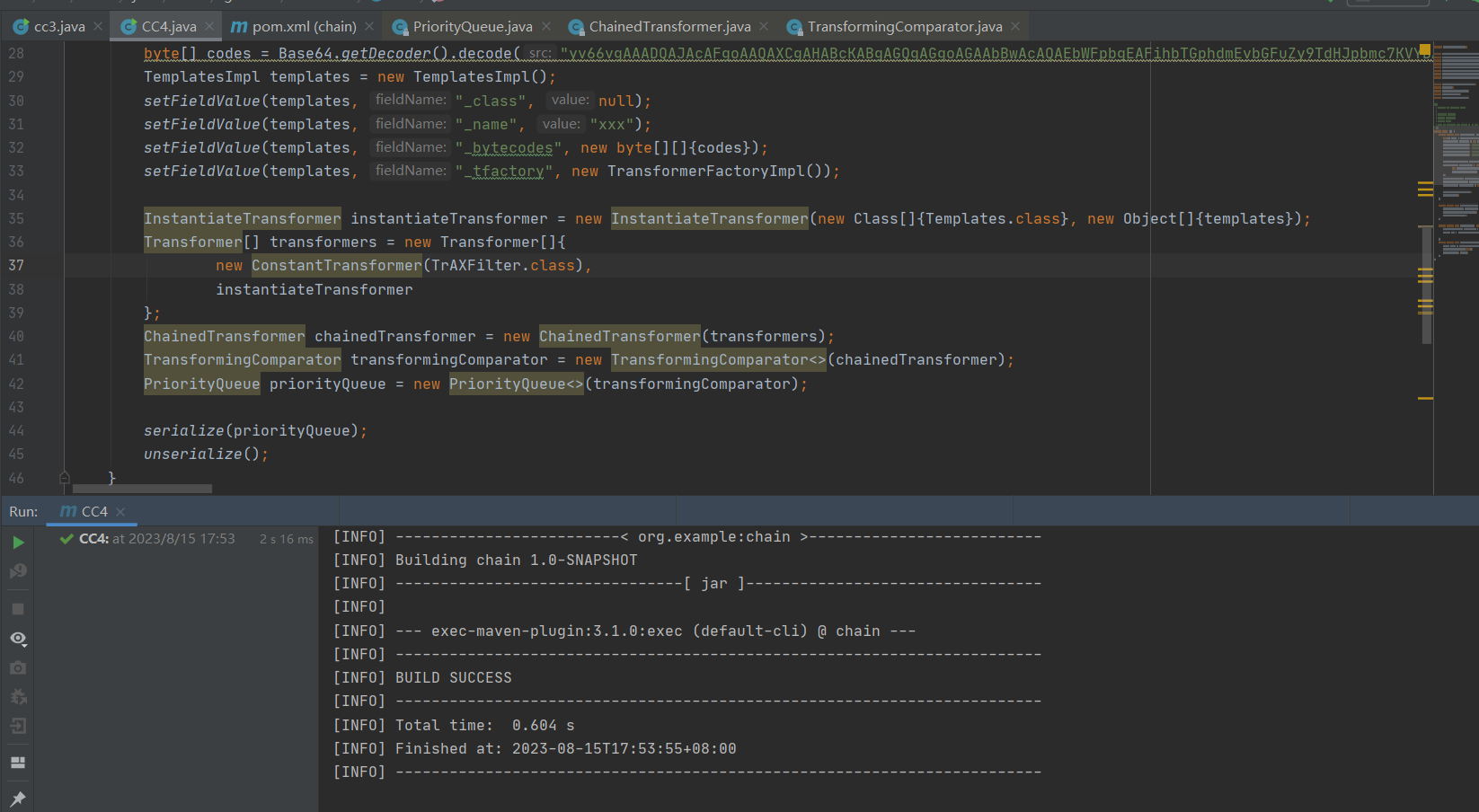Open the pom.xml (chain) tab
This screenshot has height=812, width=1479.
coord(304,27)
